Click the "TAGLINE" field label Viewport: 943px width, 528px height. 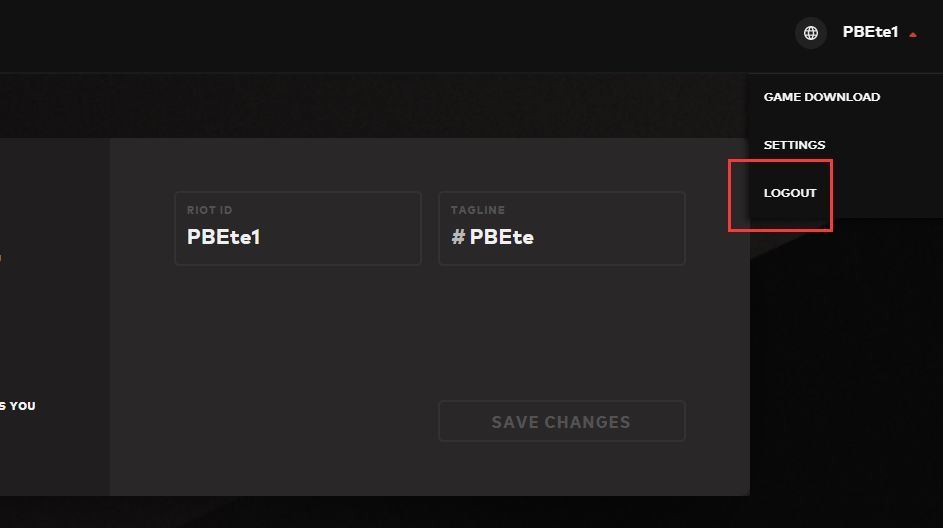[477, 210]
